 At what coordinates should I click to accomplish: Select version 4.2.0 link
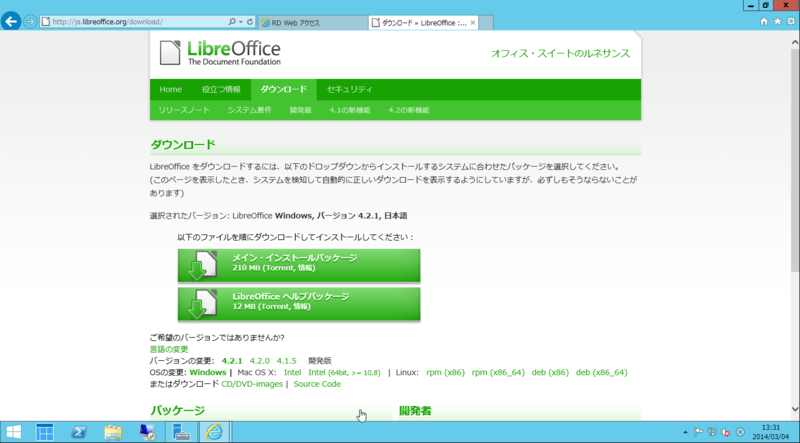click(260, 361)
